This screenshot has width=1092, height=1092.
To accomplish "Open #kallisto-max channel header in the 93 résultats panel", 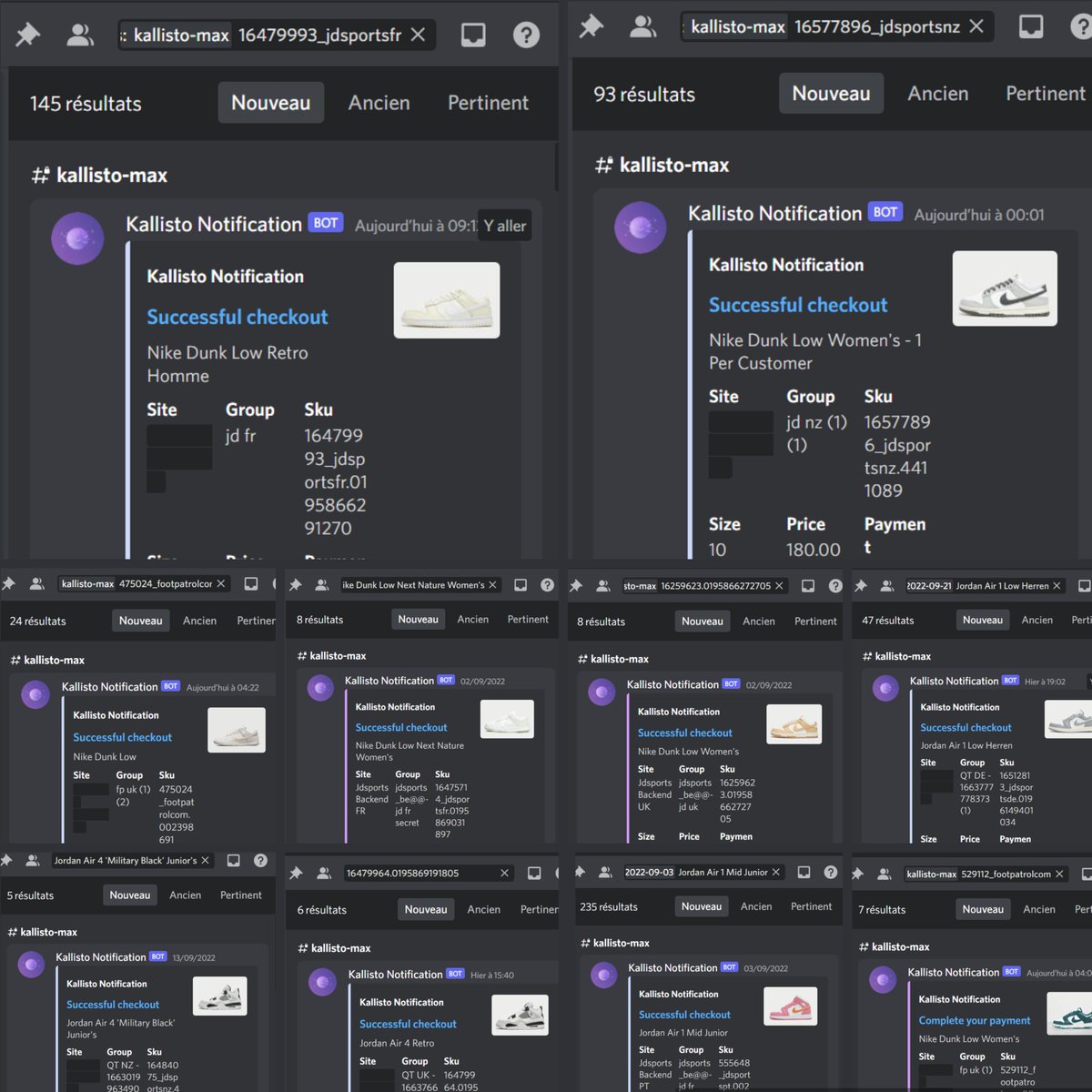I will point(662,165).
